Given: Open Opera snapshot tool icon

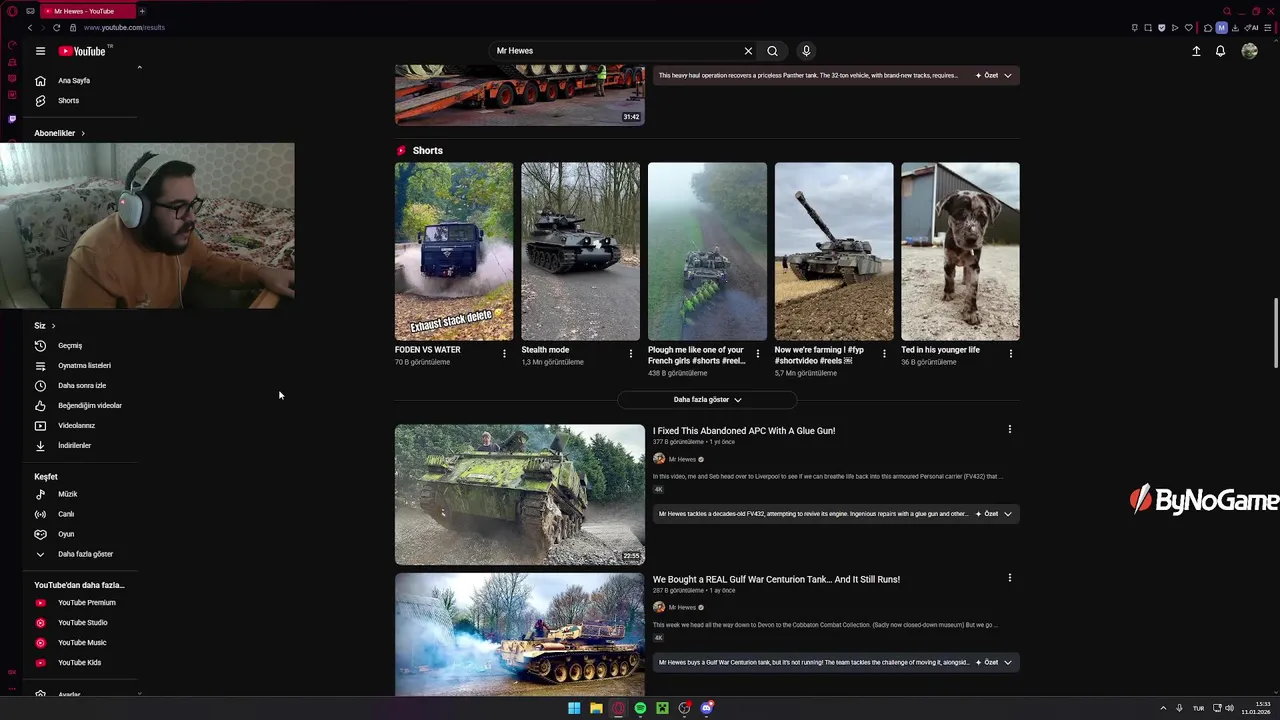Looking at the screenshot, I should point(1148,28).
